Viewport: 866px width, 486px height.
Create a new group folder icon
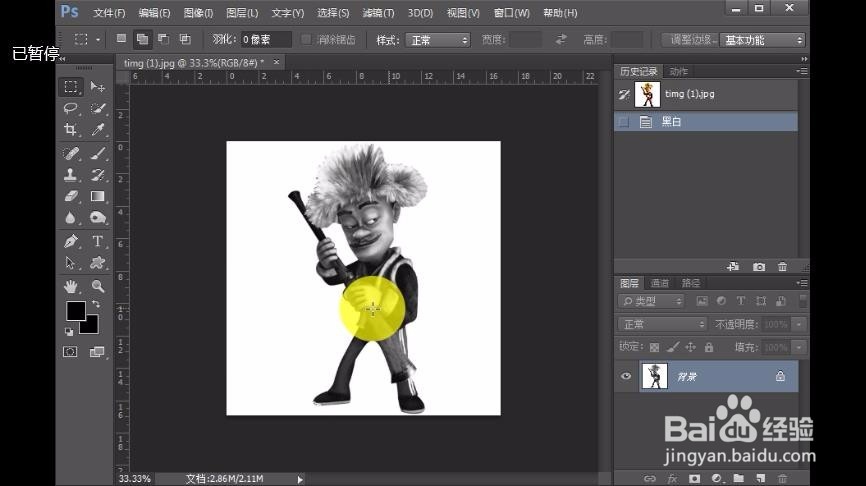coord(738,478)
